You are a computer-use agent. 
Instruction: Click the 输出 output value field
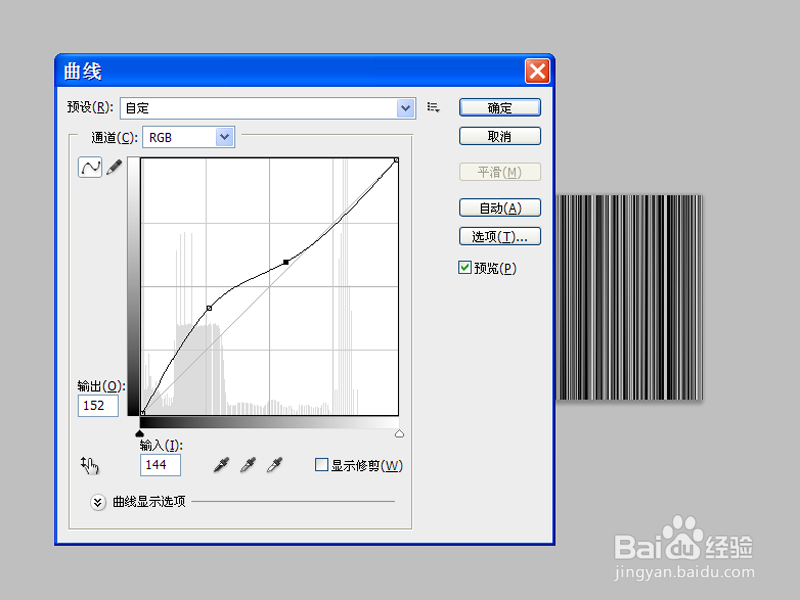[98, 406]
